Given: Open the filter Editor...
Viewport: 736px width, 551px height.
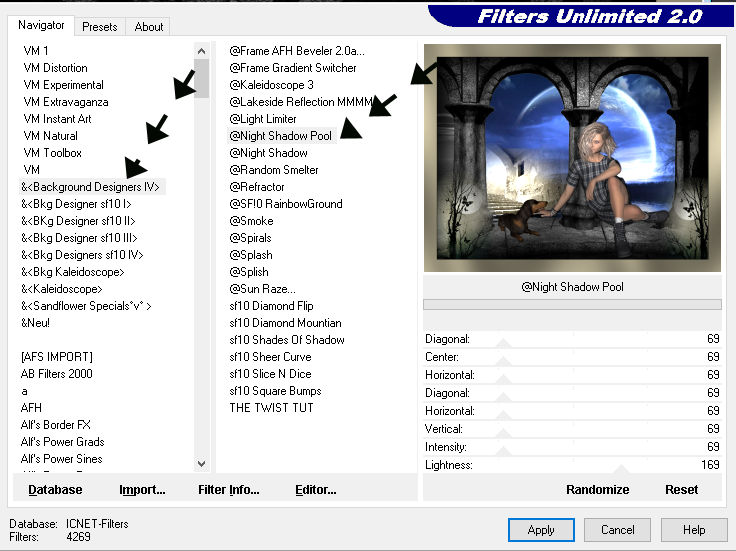Looking at the screenshot, I should point(315,490).
